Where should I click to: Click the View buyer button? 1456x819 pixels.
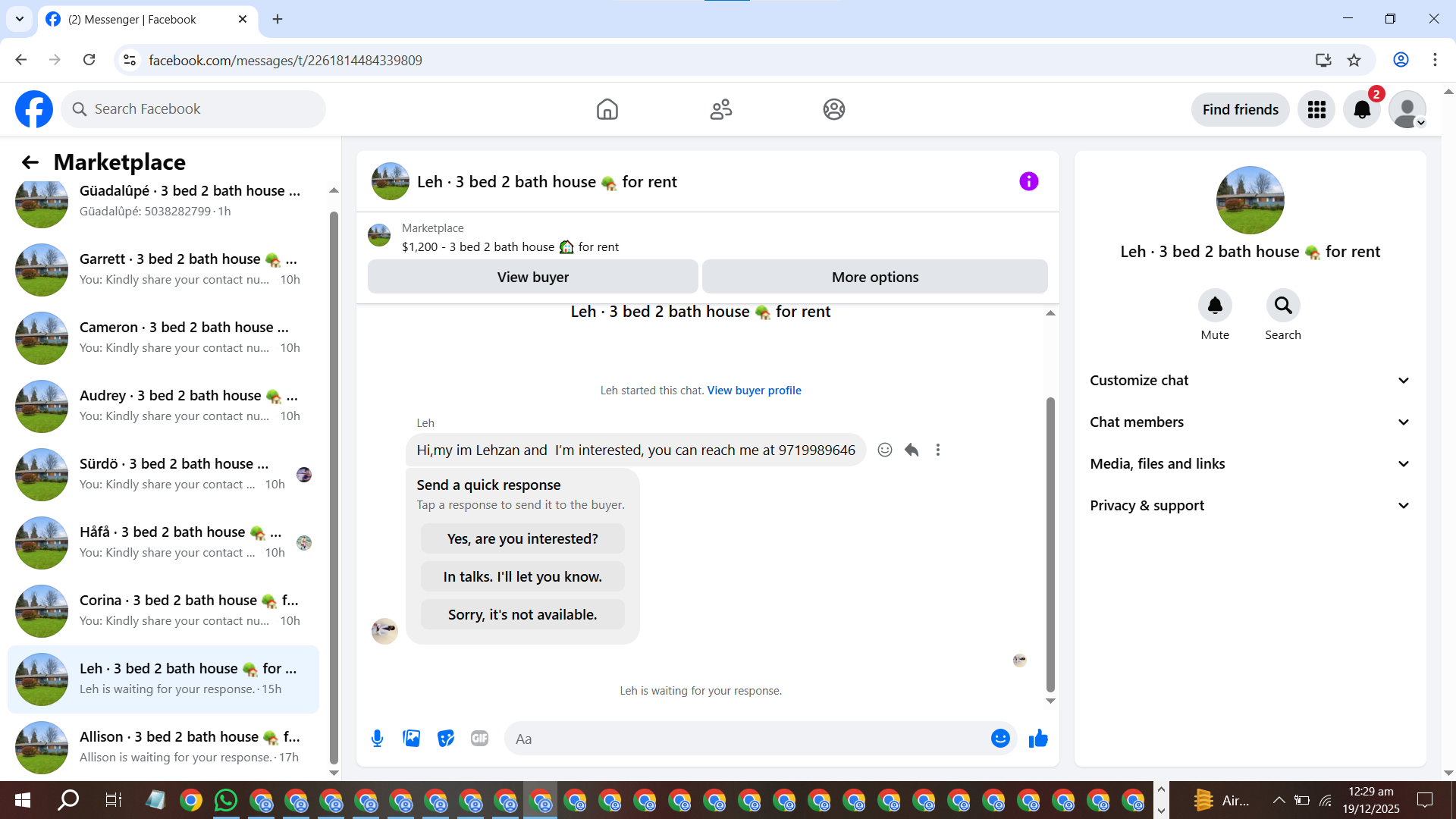532,278
